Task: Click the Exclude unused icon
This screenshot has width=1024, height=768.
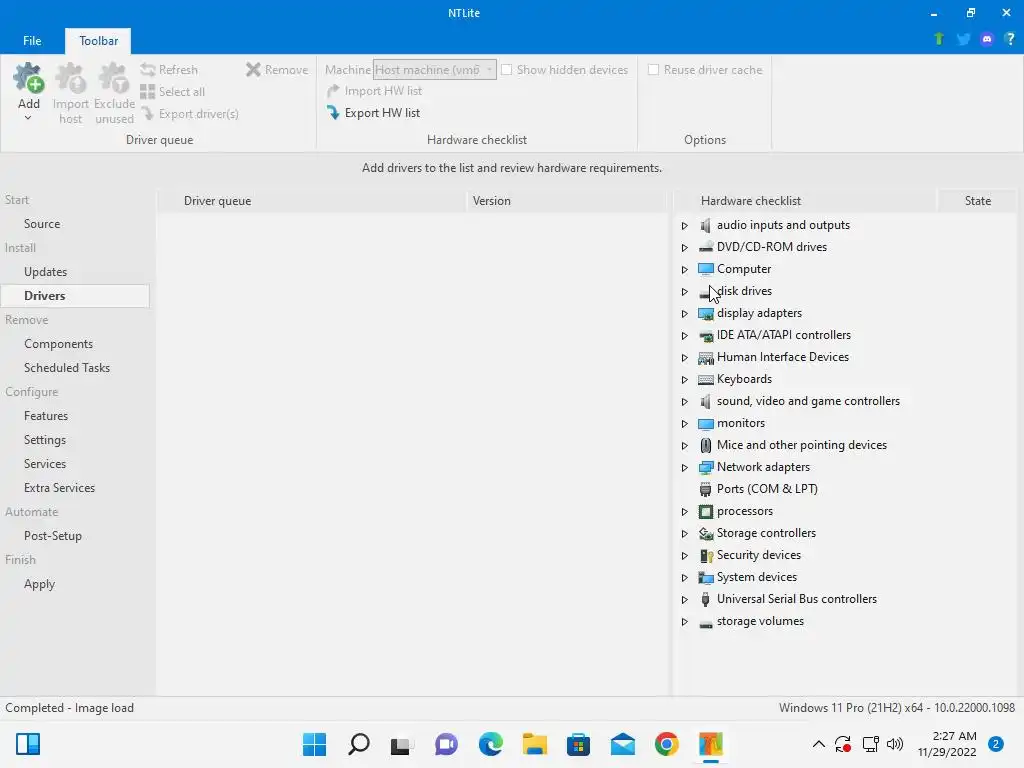Action: 114,78
